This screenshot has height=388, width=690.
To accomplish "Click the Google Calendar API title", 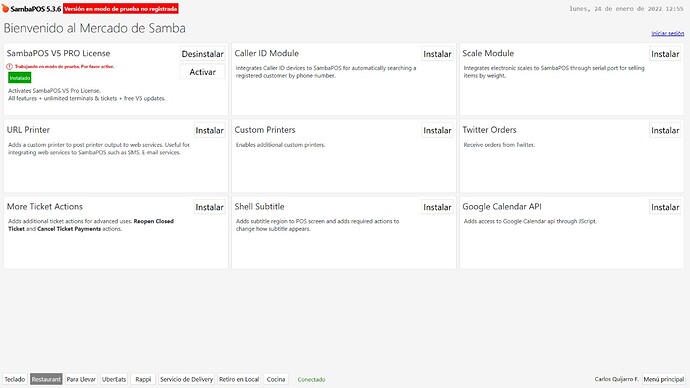I will (502, 206).
